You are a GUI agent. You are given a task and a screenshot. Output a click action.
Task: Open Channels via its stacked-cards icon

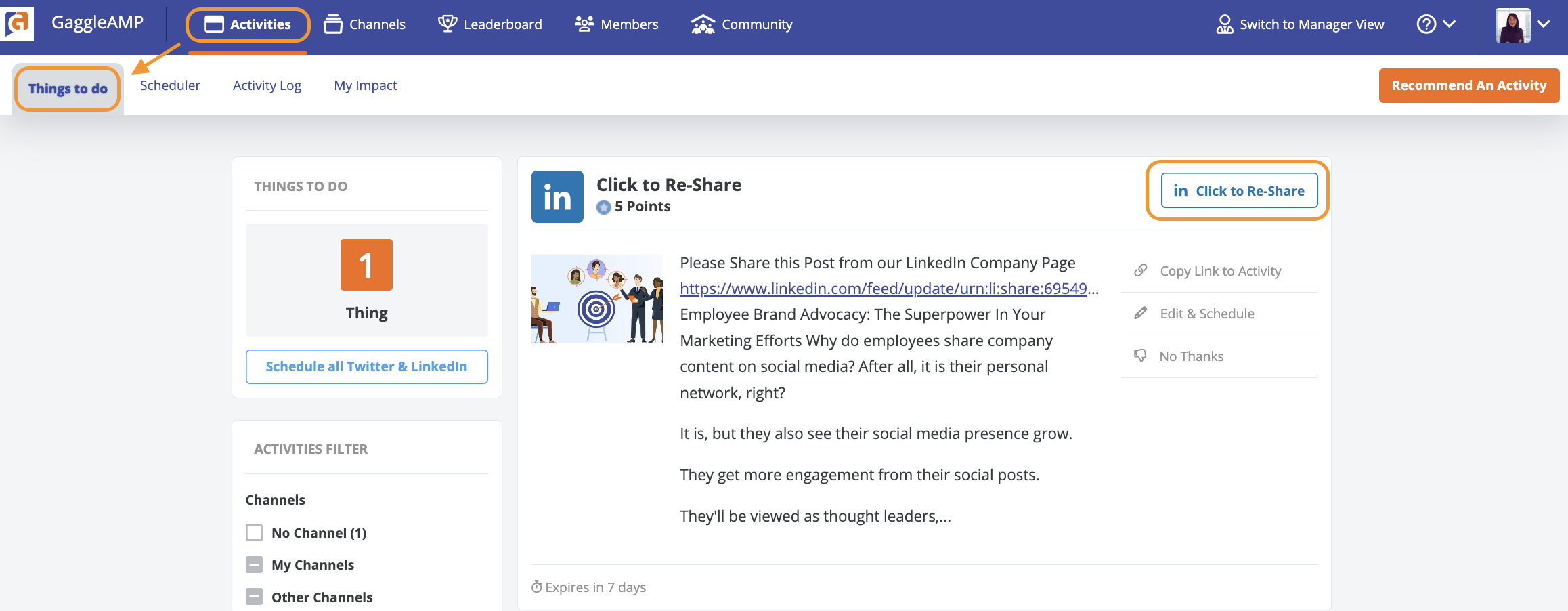point(333,24)
